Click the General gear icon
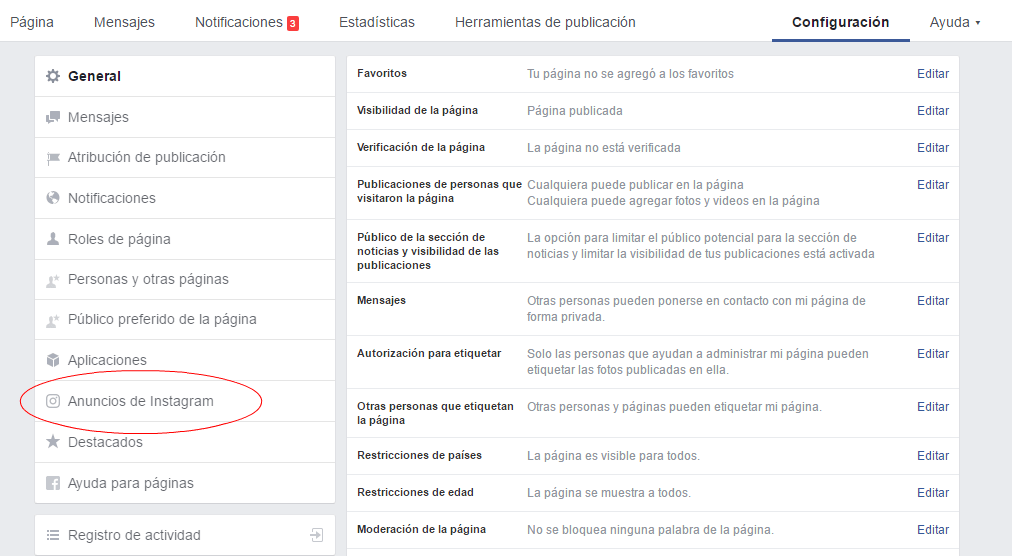 click(53, 76)
